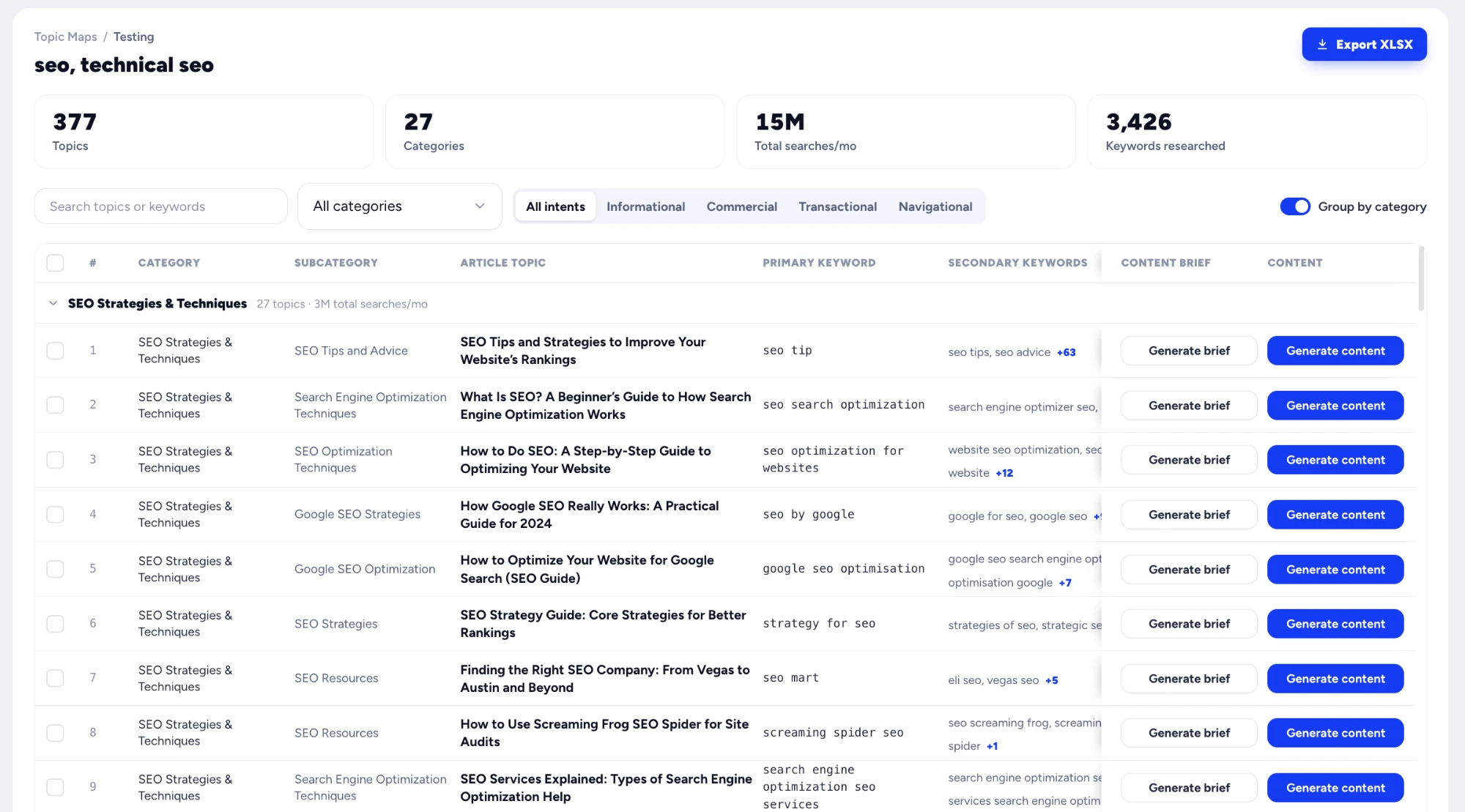
Task: Generate content for the seo tip row
Action: click(1335, 351)
